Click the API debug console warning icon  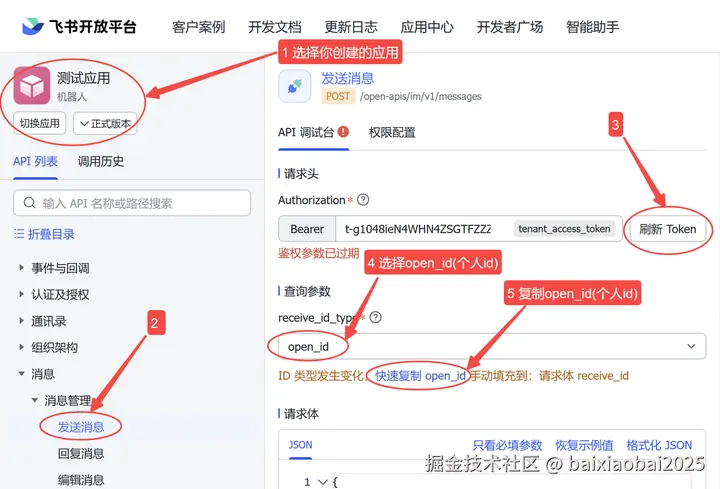343,132
